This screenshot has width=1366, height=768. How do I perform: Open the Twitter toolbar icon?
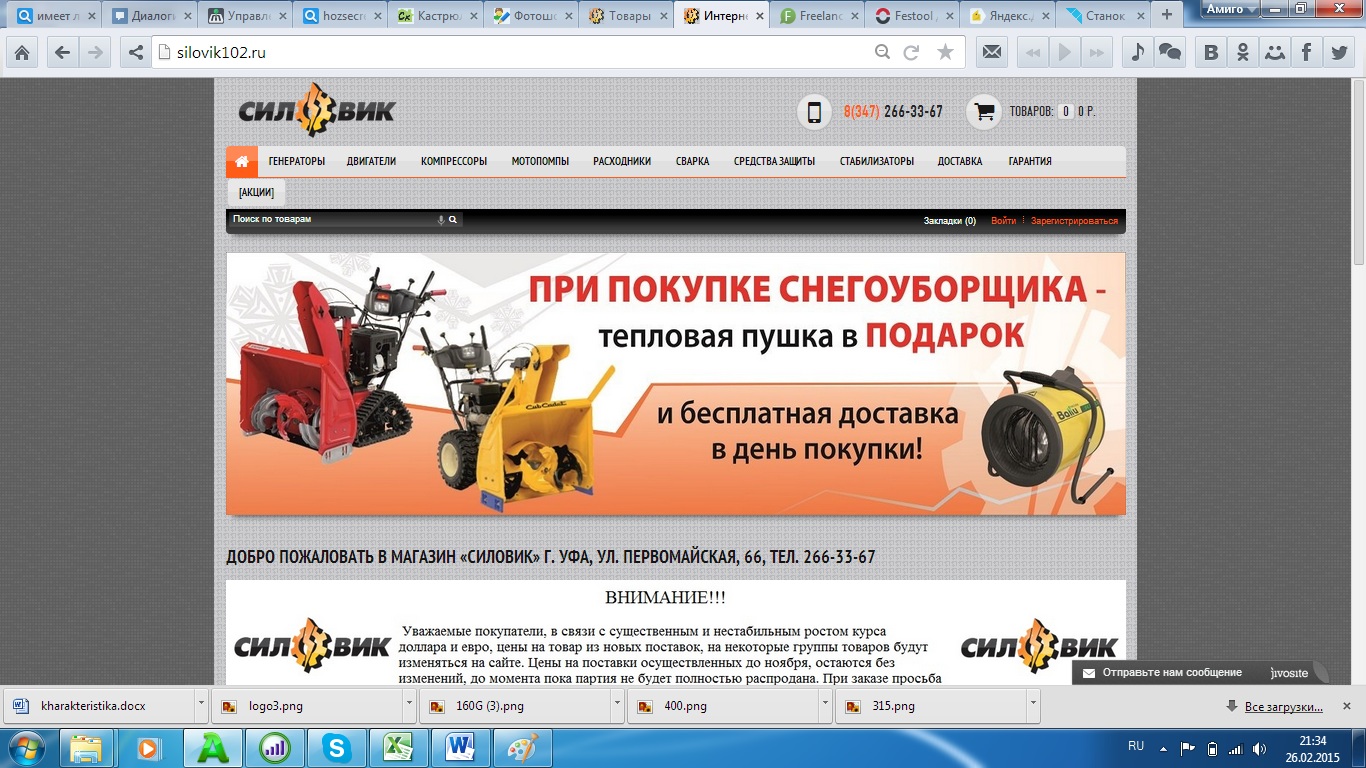pos(1339,53)
